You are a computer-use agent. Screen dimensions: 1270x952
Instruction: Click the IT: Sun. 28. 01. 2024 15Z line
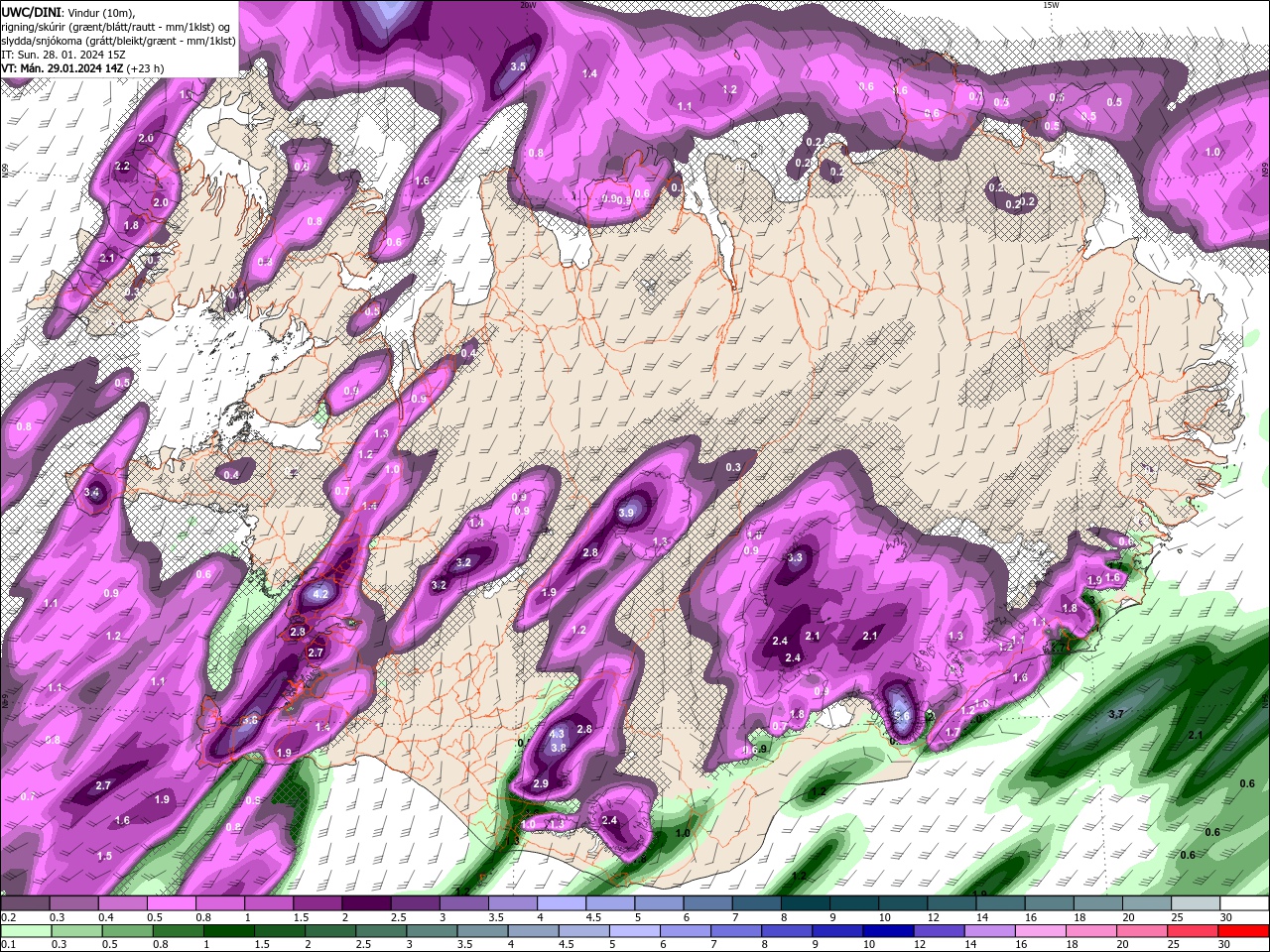coord(63,55)
